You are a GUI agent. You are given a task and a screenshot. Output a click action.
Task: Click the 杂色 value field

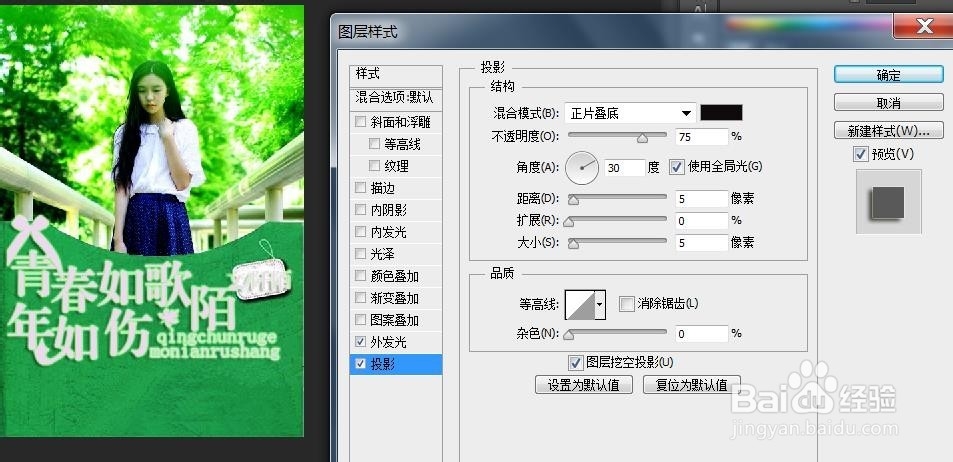point(701,333)
